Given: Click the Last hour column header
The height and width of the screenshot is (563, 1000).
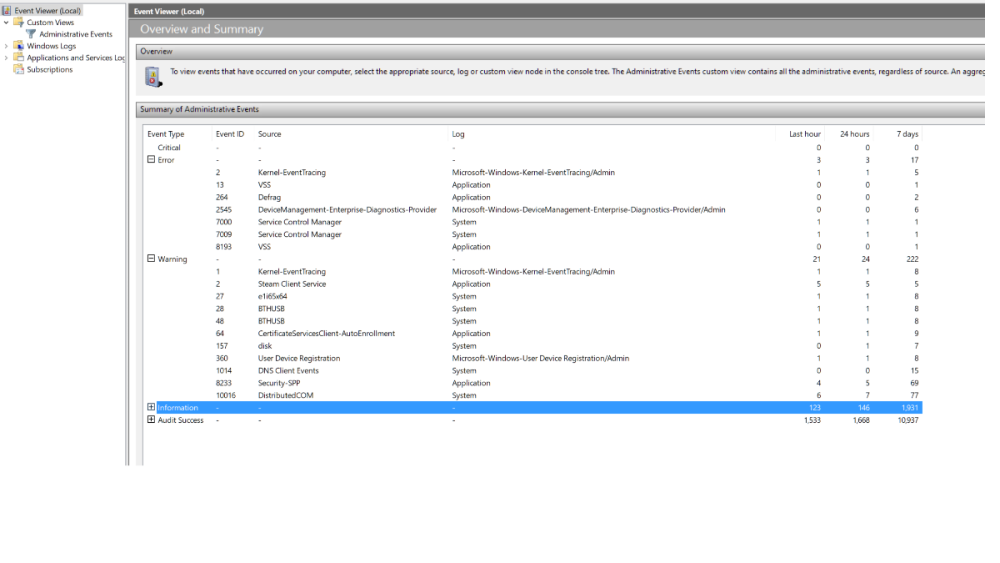Looking at the screenshot, I should [x=804, y=134].
